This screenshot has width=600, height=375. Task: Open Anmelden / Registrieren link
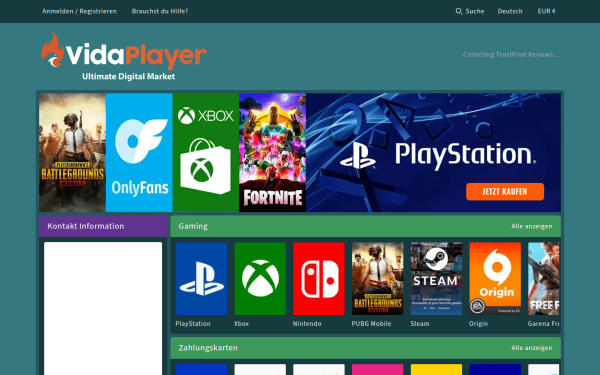[80, 11]
